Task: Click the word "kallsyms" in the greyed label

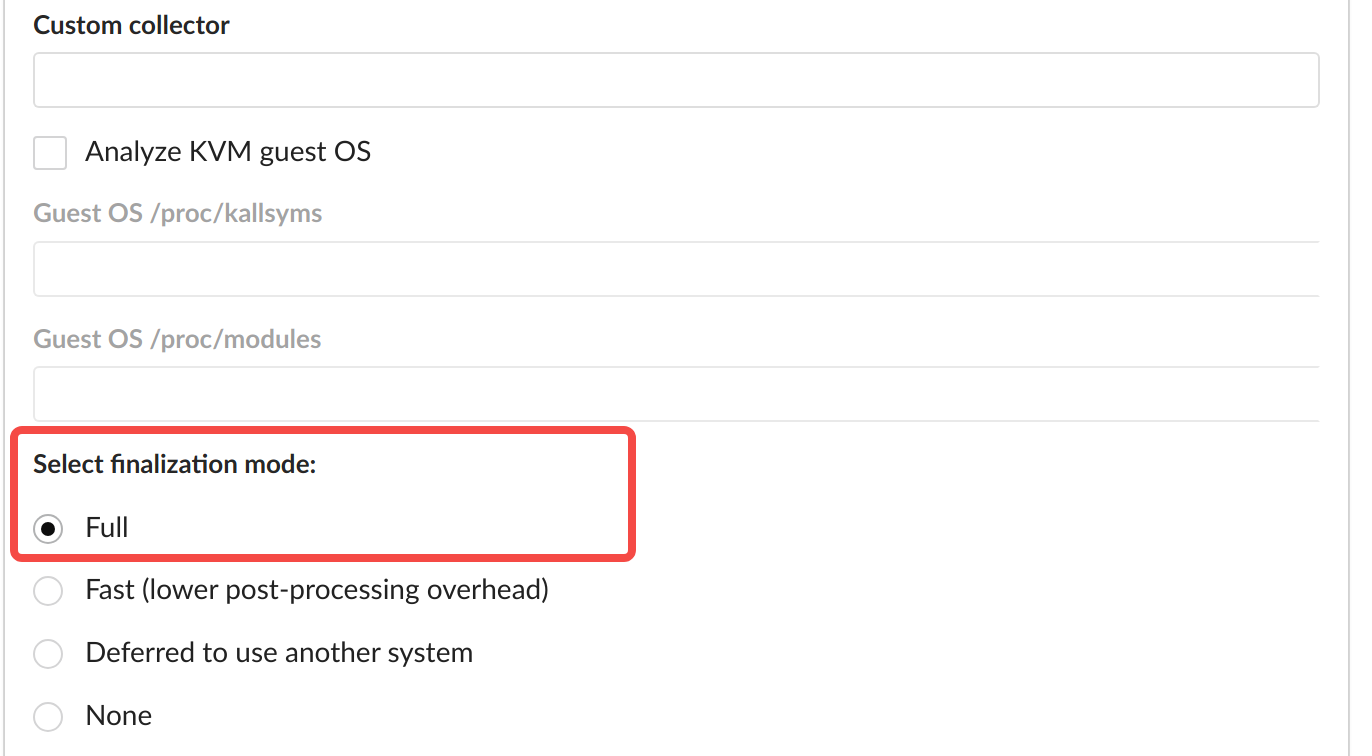Action: coord(273,213)
